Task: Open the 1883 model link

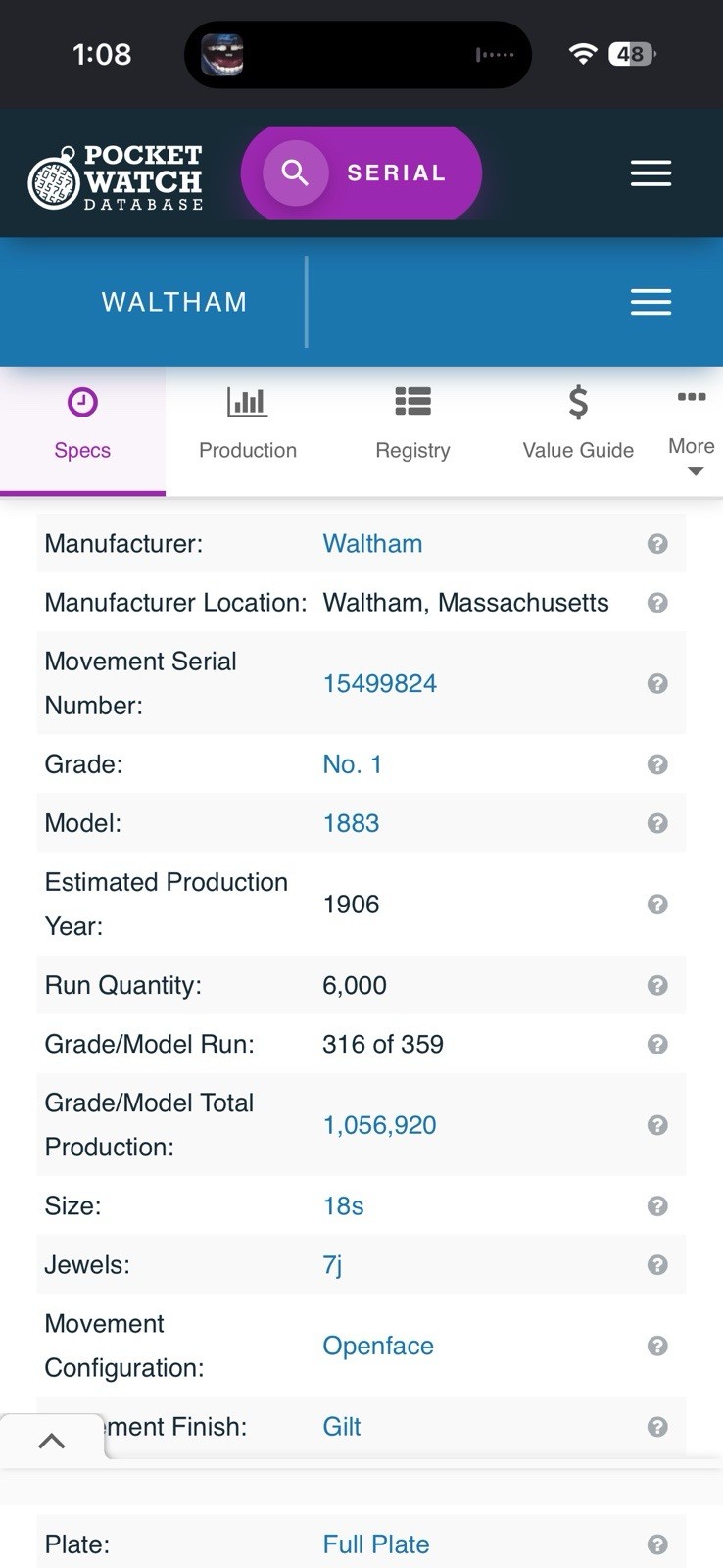Action: 351,823
